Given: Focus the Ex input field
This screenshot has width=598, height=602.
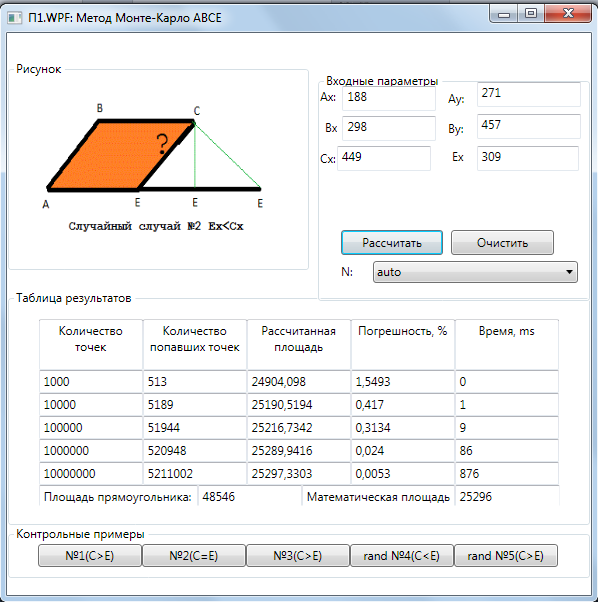Looking at the screenshot, I should coord(528,158).
